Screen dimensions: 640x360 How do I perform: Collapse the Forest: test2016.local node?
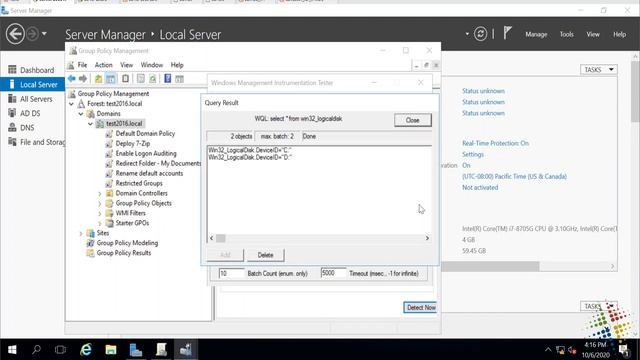click(x=71, y=104)
